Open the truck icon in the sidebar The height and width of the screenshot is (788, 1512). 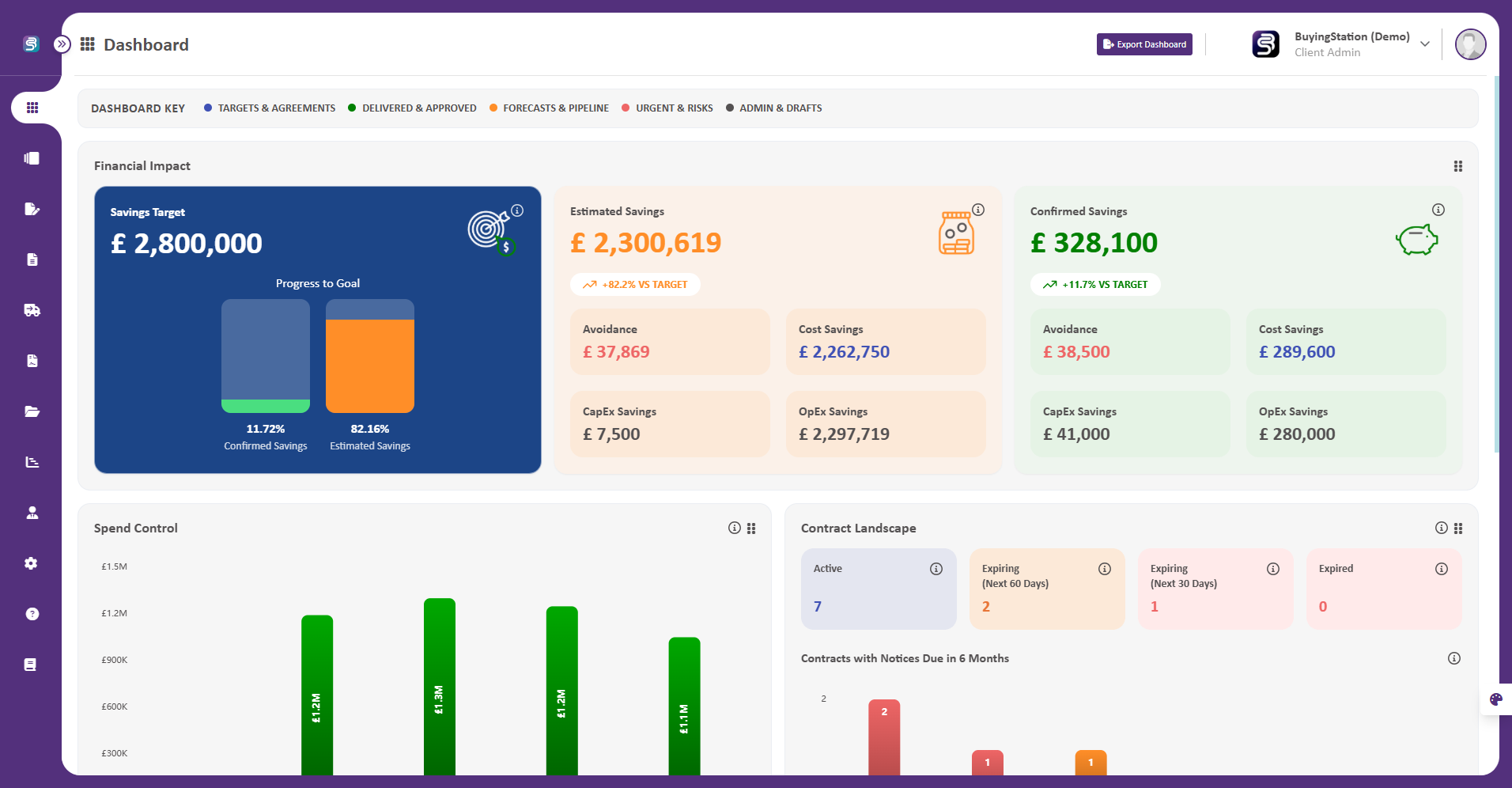(32, 310)
